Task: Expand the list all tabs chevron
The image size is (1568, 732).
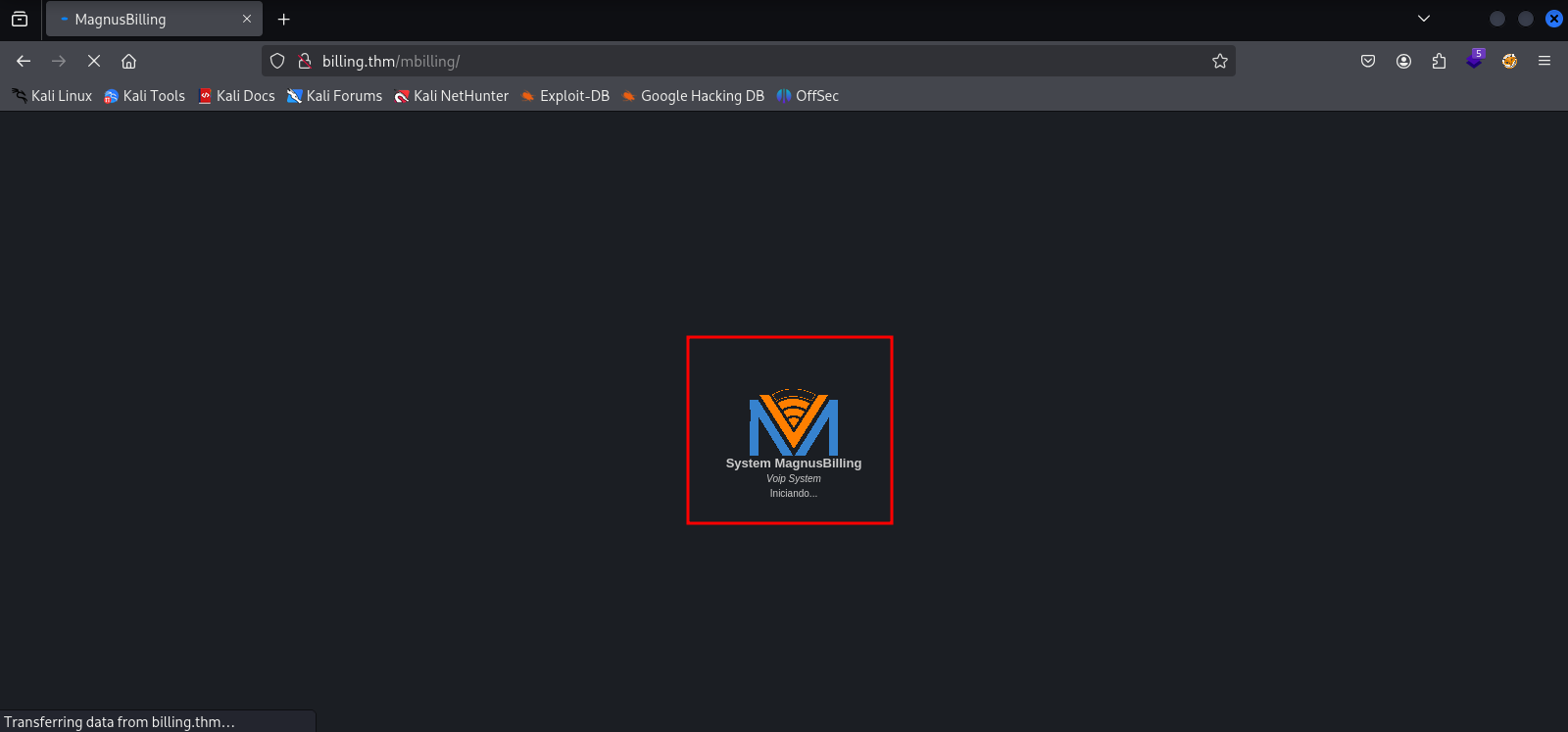Action: [1424, 19]
